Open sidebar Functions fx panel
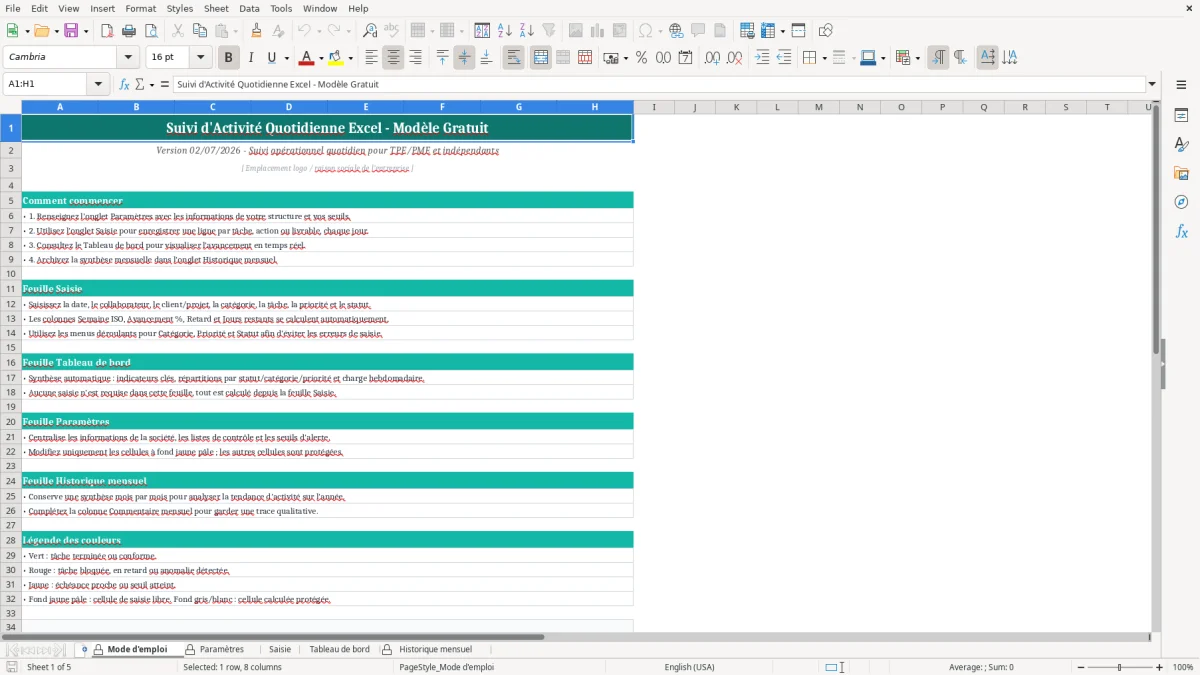The height and width of the screenshot is (675, 1200). pos(1181,231)
